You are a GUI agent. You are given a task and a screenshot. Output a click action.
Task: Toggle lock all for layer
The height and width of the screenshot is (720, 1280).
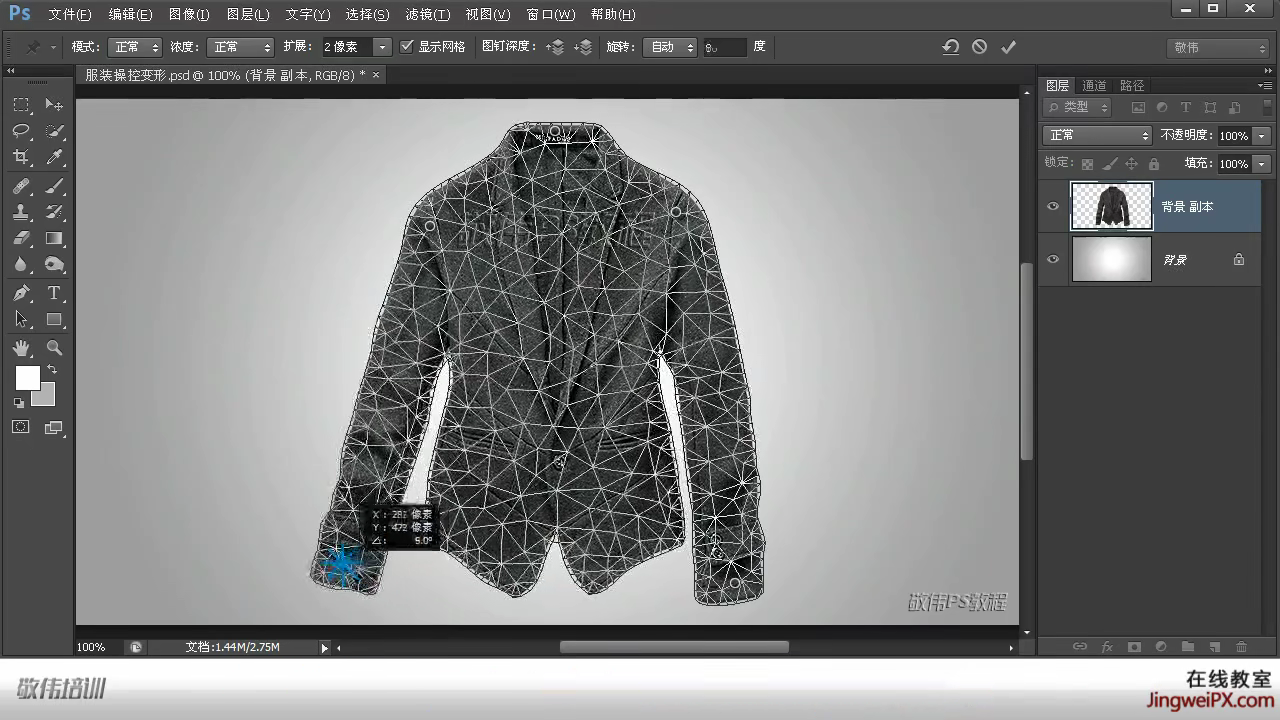(1154, 164)
